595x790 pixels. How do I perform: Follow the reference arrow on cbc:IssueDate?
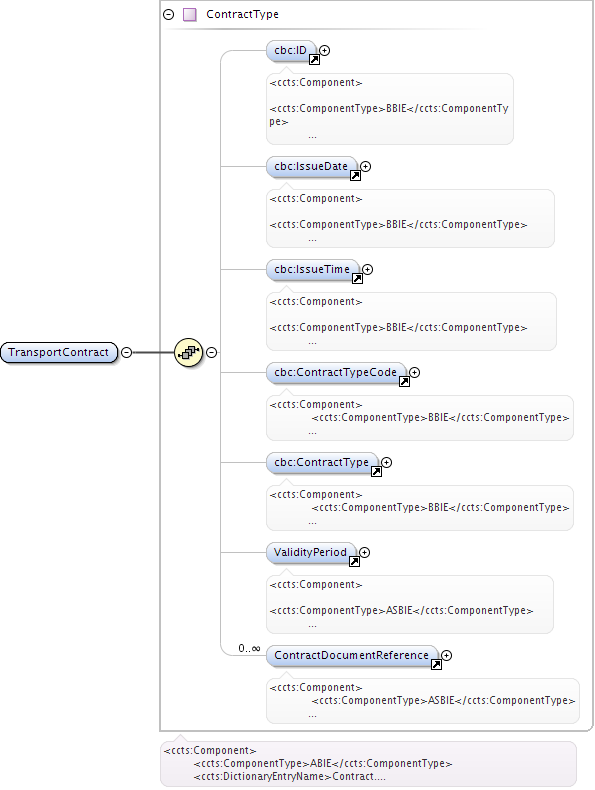pyautogui.click(x=355, y=175)
